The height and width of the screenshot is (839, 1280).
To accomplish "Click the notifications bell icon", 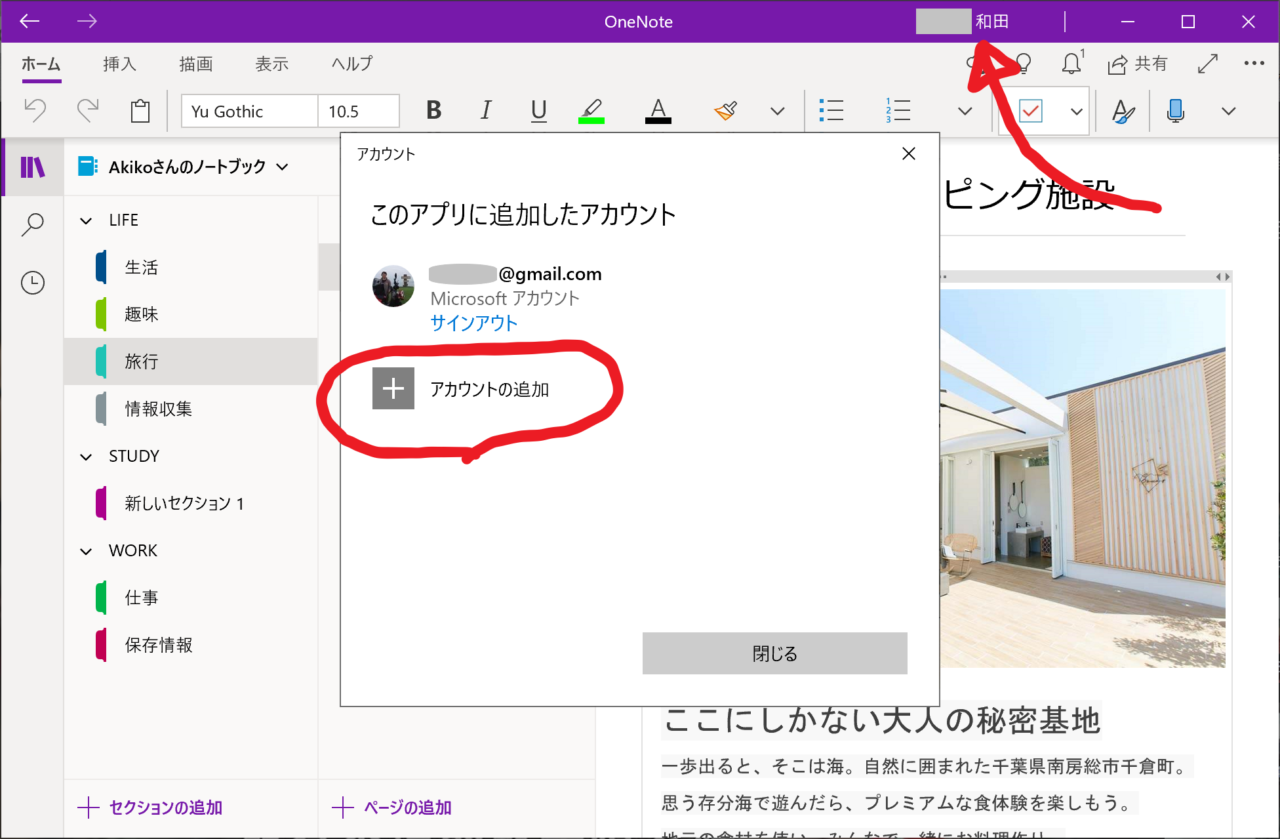I will click(x=1071, y=64).
